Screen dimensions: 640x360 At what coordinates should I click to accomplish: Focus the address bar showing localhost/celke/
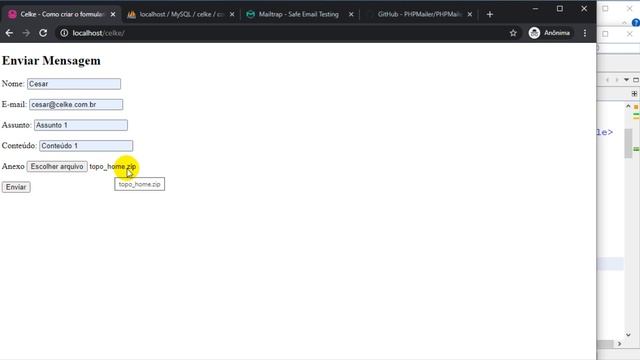tap(286, 33)
